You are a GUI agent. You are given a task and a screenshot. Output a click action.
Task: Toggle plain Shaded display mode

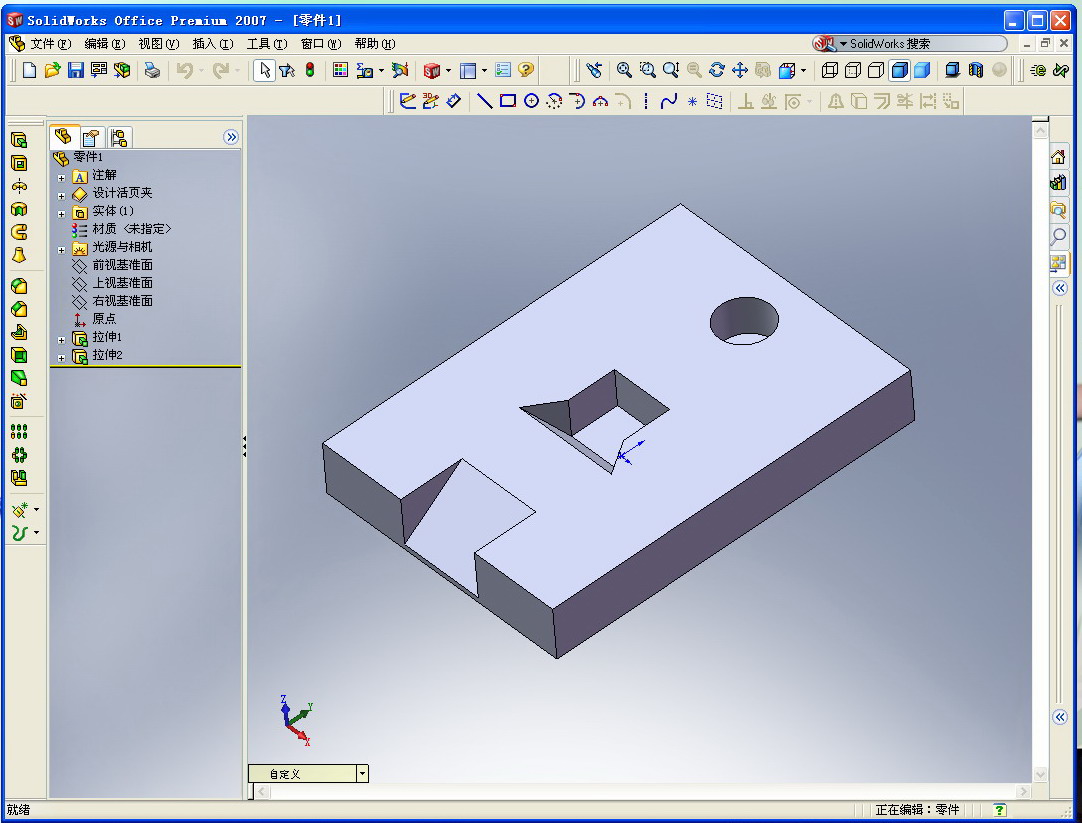pyautogui.click(x=922, y=70)
